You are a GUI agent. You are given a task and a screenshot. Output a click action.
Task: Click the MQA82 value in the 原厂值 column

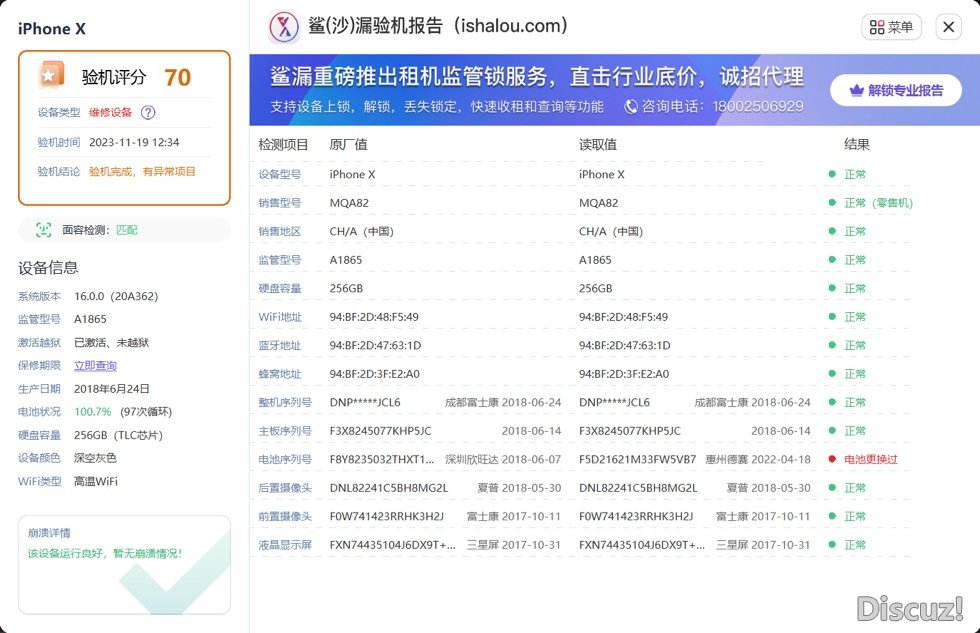(349, 203)
